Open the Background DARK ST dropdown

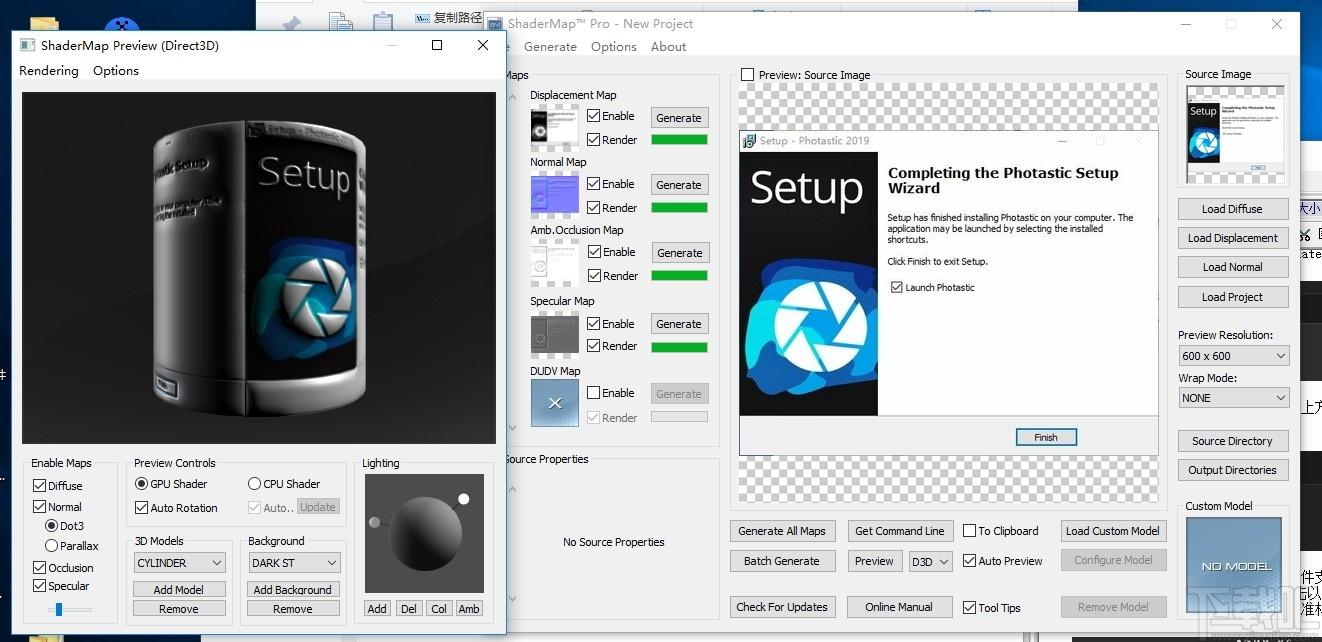click(294, 563)
